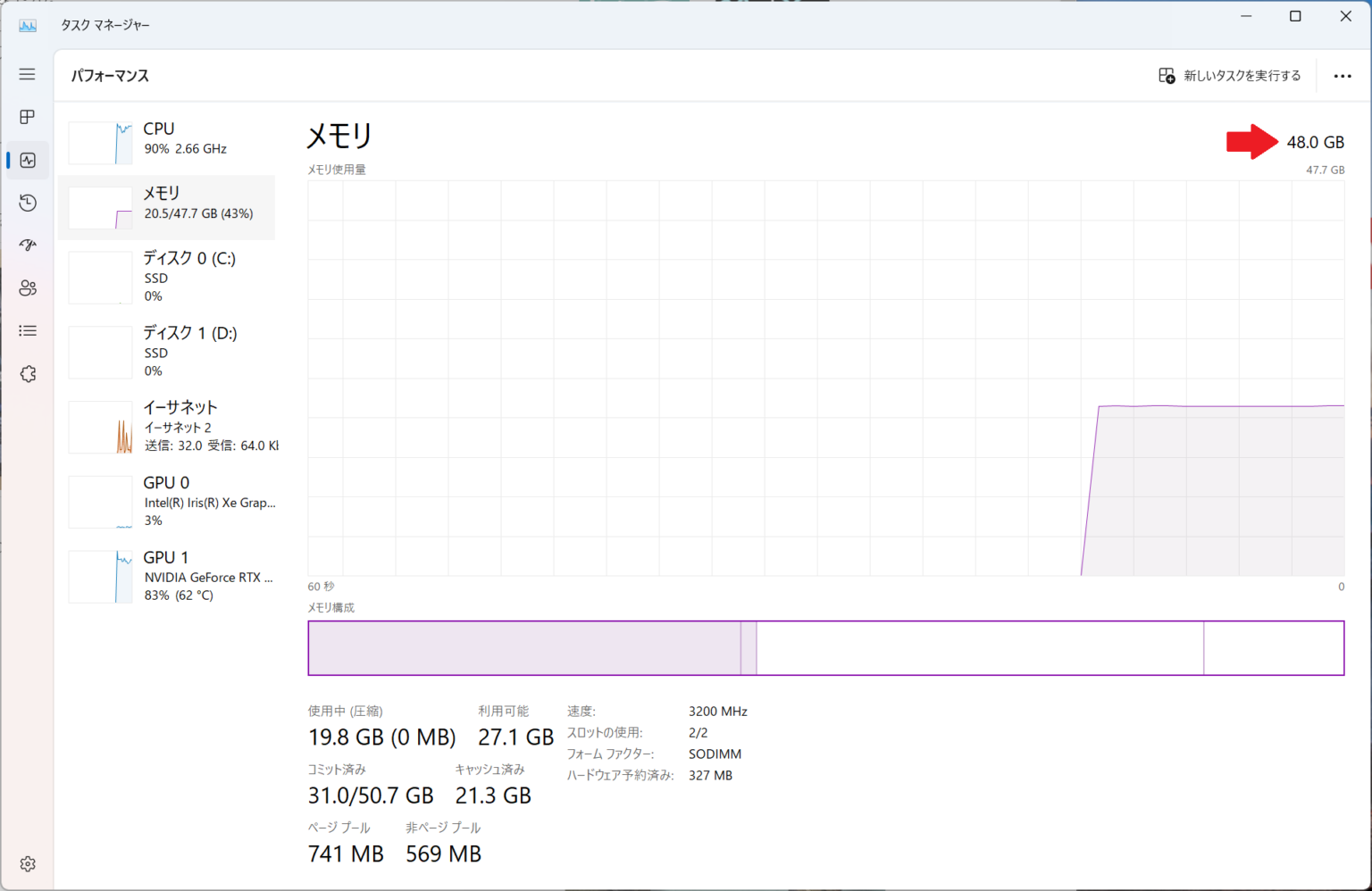Open the Details list page icon
Viewport: 1372px width, 891px height.
pos(28,331)
